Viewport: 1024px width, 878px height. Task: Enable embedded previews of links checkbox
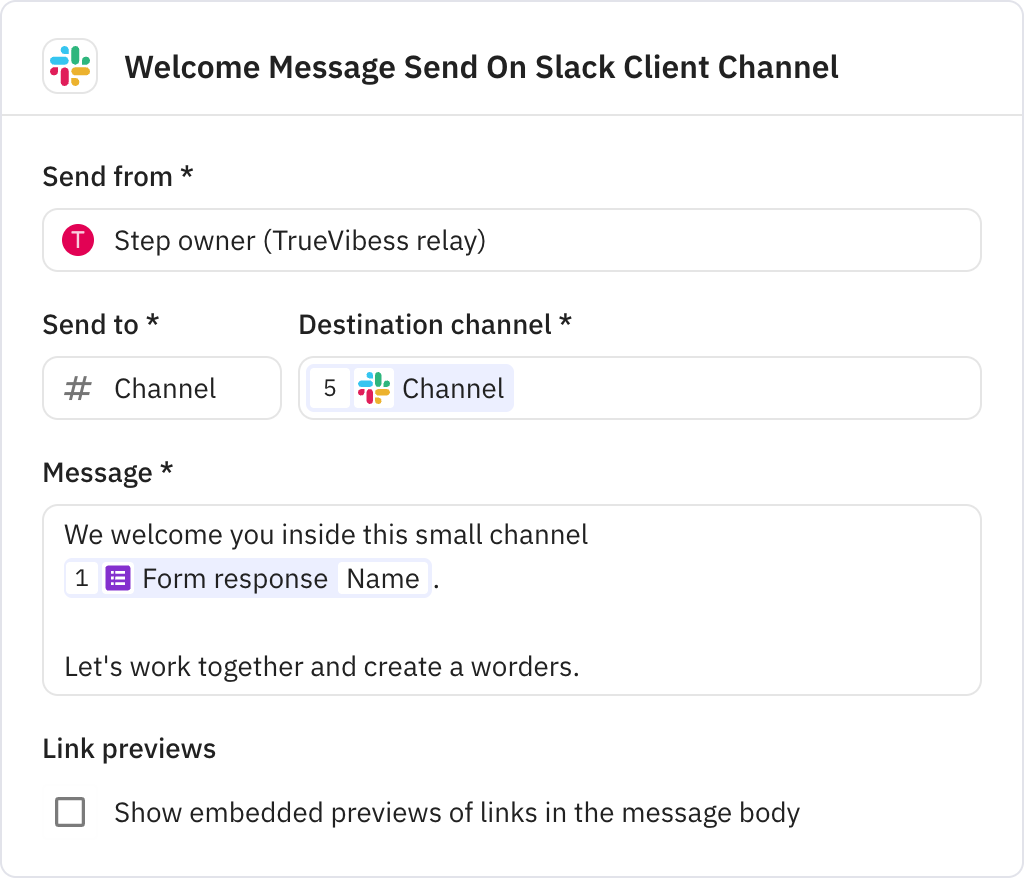pos(70,812)
